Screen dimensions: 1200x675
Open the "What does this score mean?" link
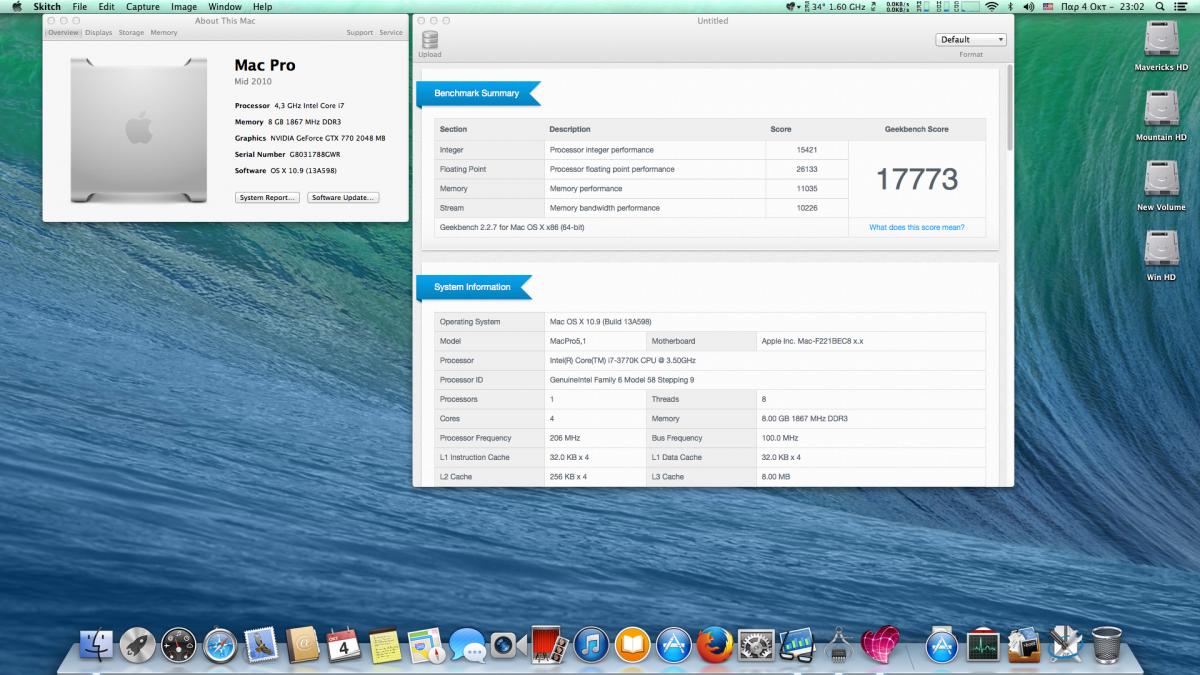917,227
